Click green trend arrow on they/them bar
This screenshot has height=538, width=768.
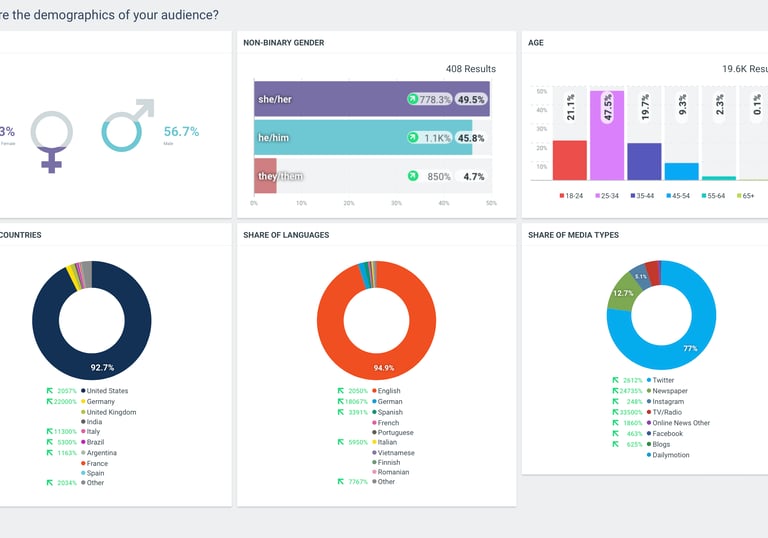click(x=413, y=176)
